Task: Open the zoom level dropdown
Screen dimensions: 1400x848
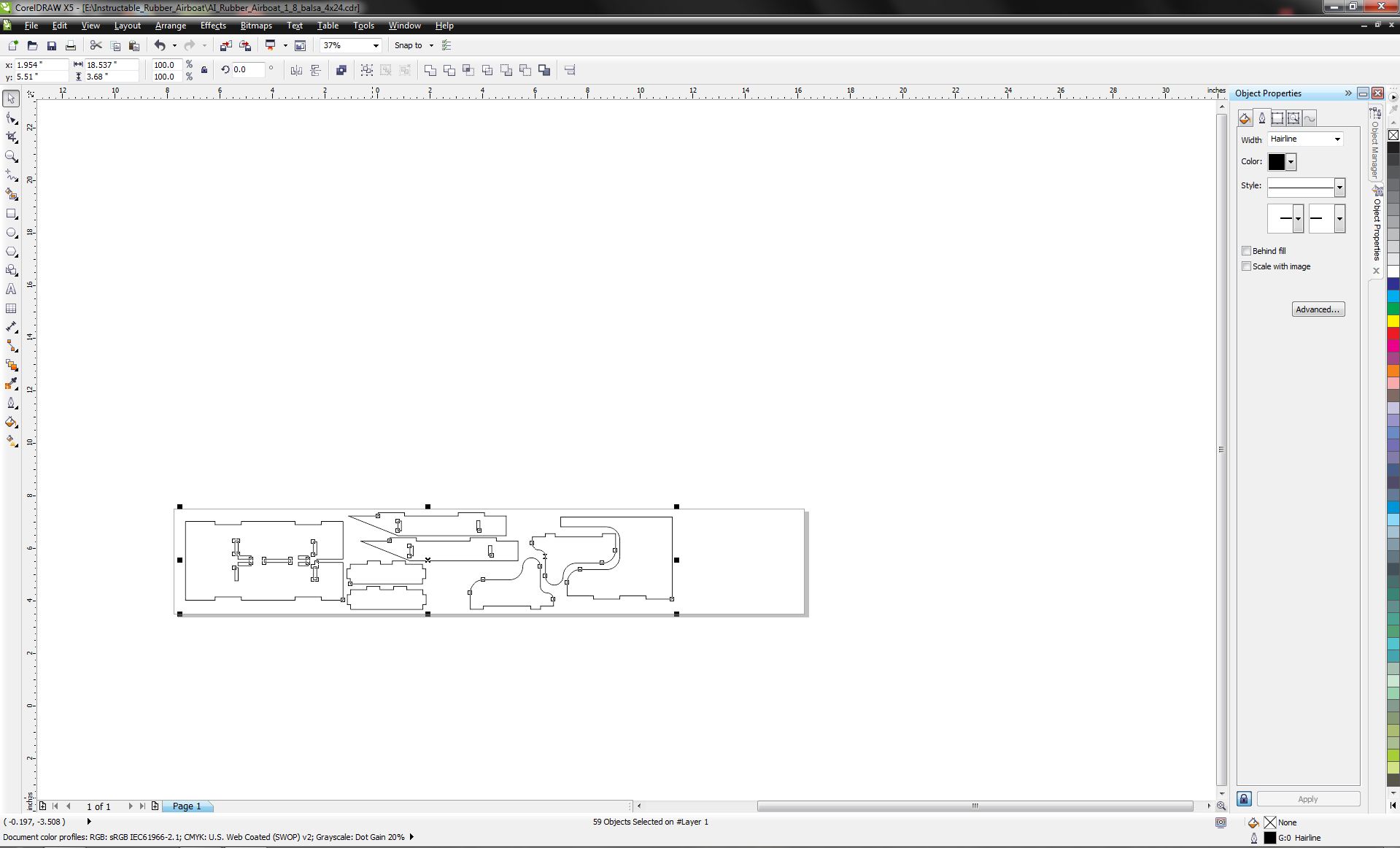Action: tap(376, 45)
